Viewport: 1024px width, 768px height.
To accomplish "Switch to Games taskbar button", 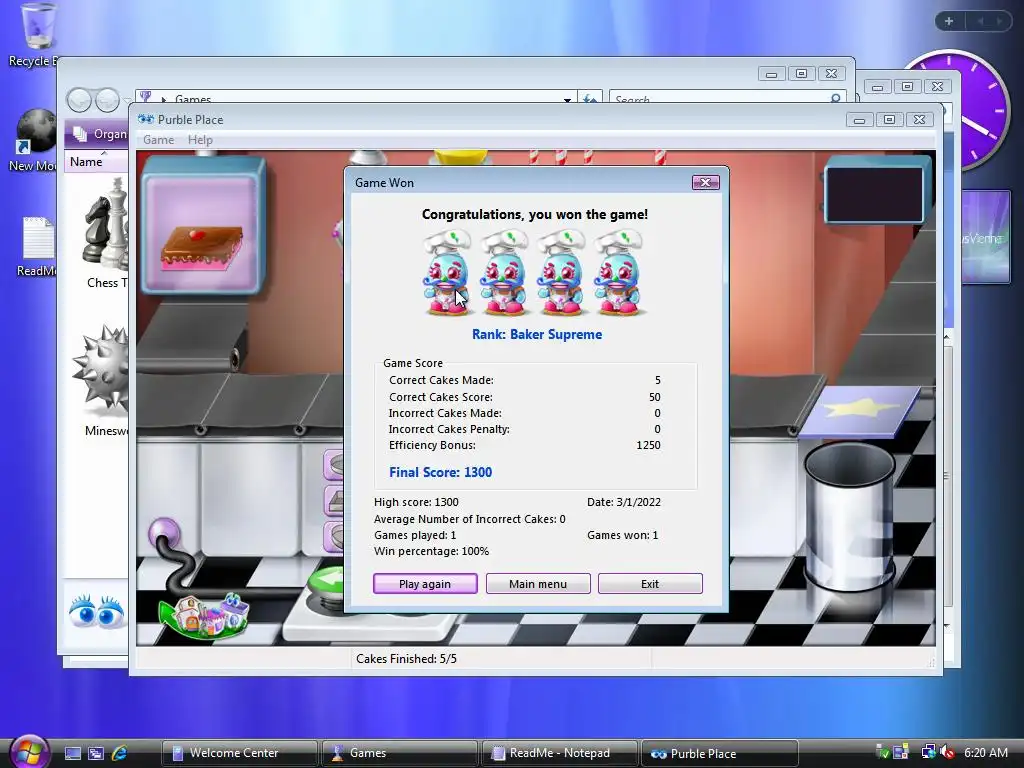I will pyautogui.click(x=400, y=753).
